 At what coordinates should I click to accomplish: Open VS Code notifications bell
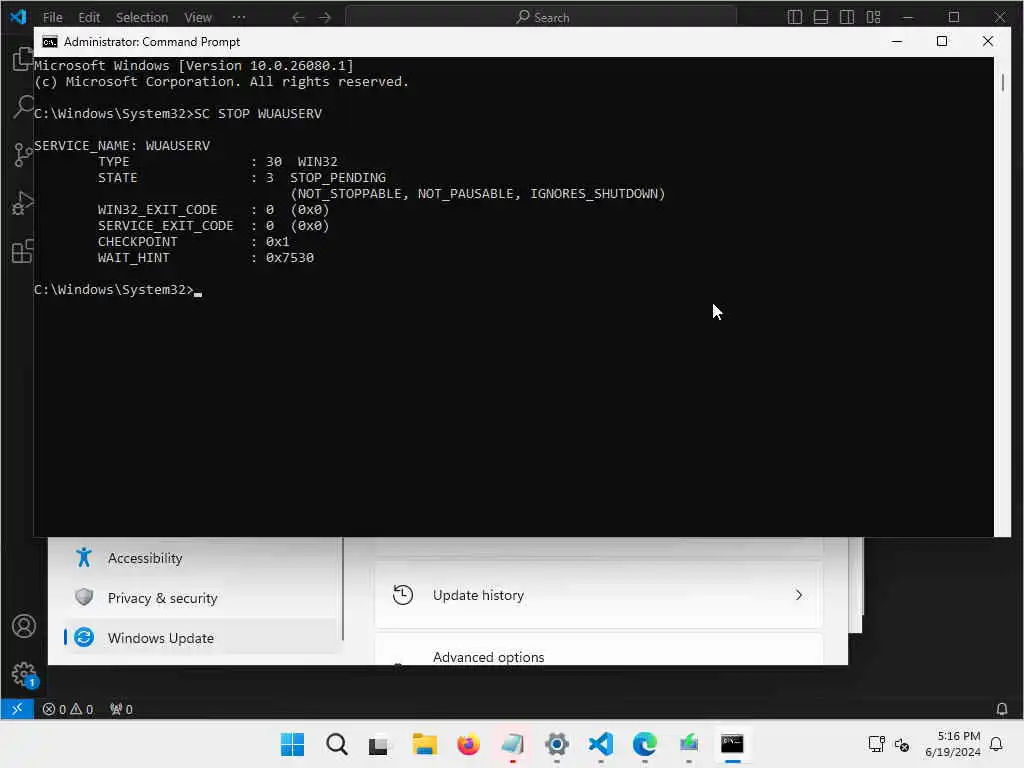coord(1002,709)
